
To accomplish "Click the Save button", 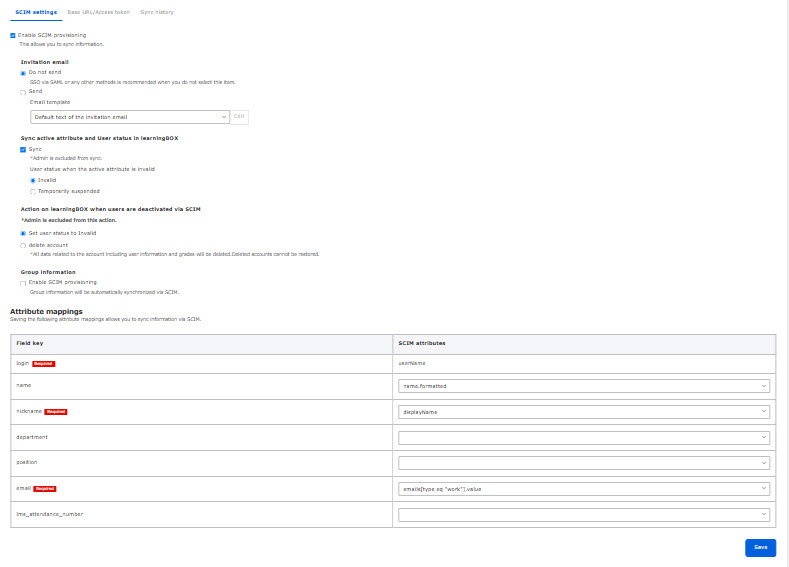I will tap(760, 547).
